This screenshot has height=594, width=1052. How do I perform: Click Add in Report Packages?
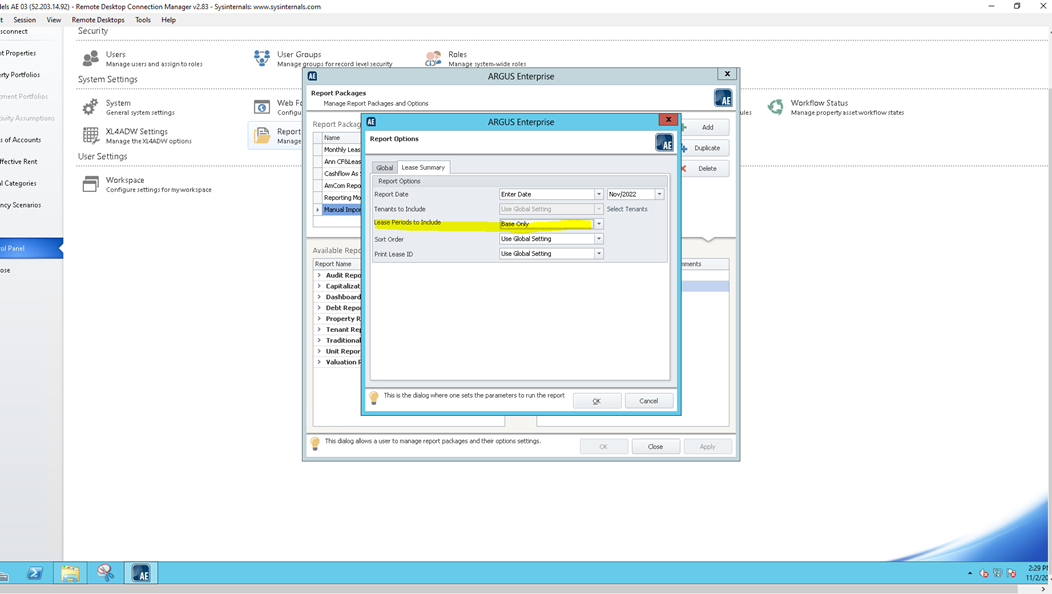[704, 128]
